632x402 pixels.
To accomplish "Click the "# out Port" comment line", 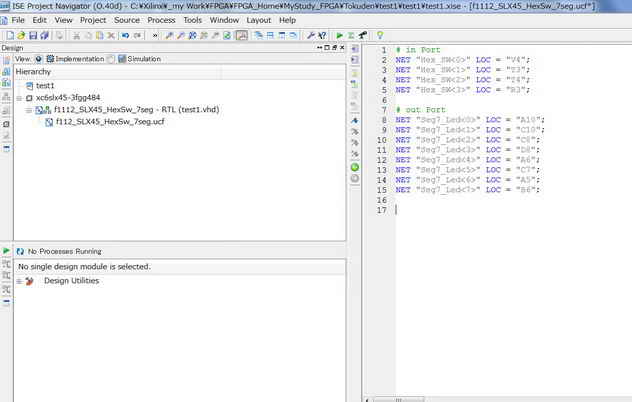I will (x=420, y=110).
